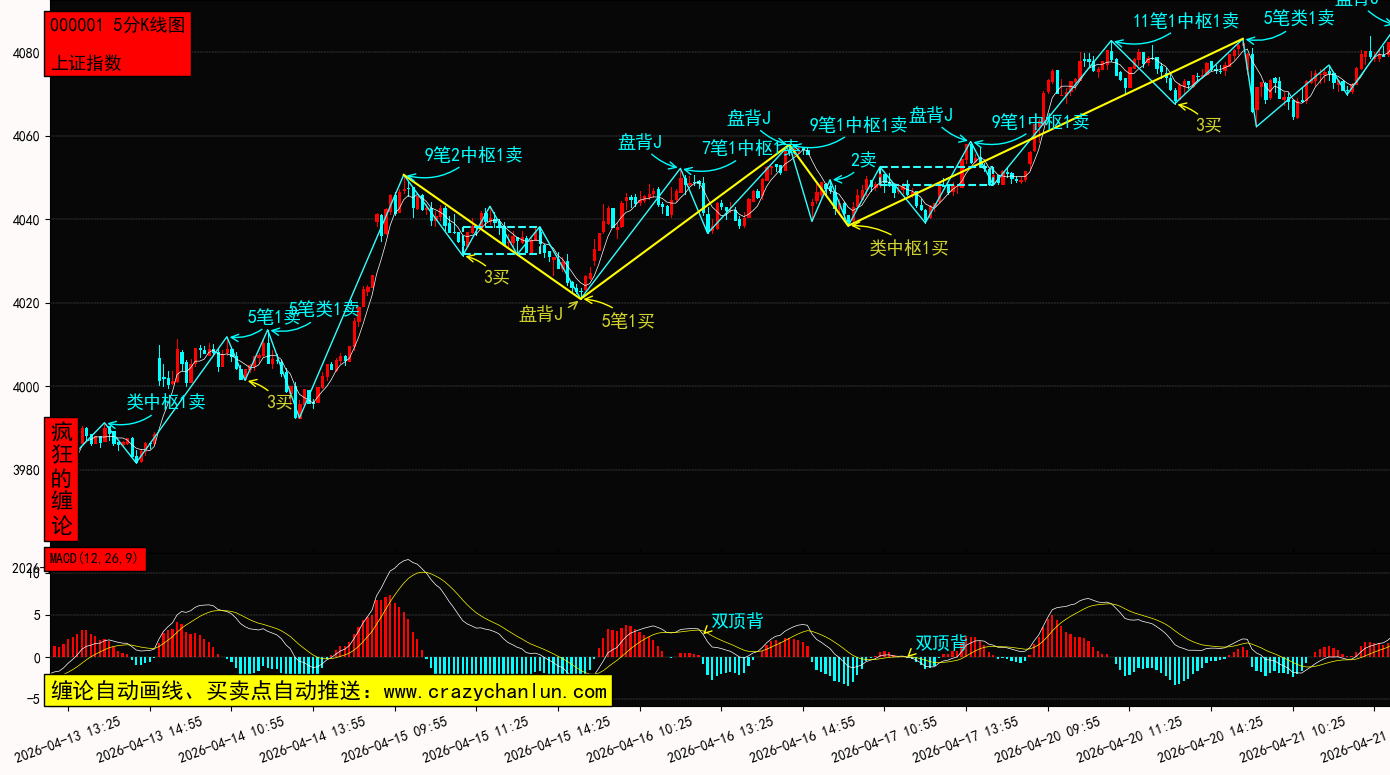Open the www.crazychanlun.com link in banner
Viewport: 1390px width, 775px height.
495,691
